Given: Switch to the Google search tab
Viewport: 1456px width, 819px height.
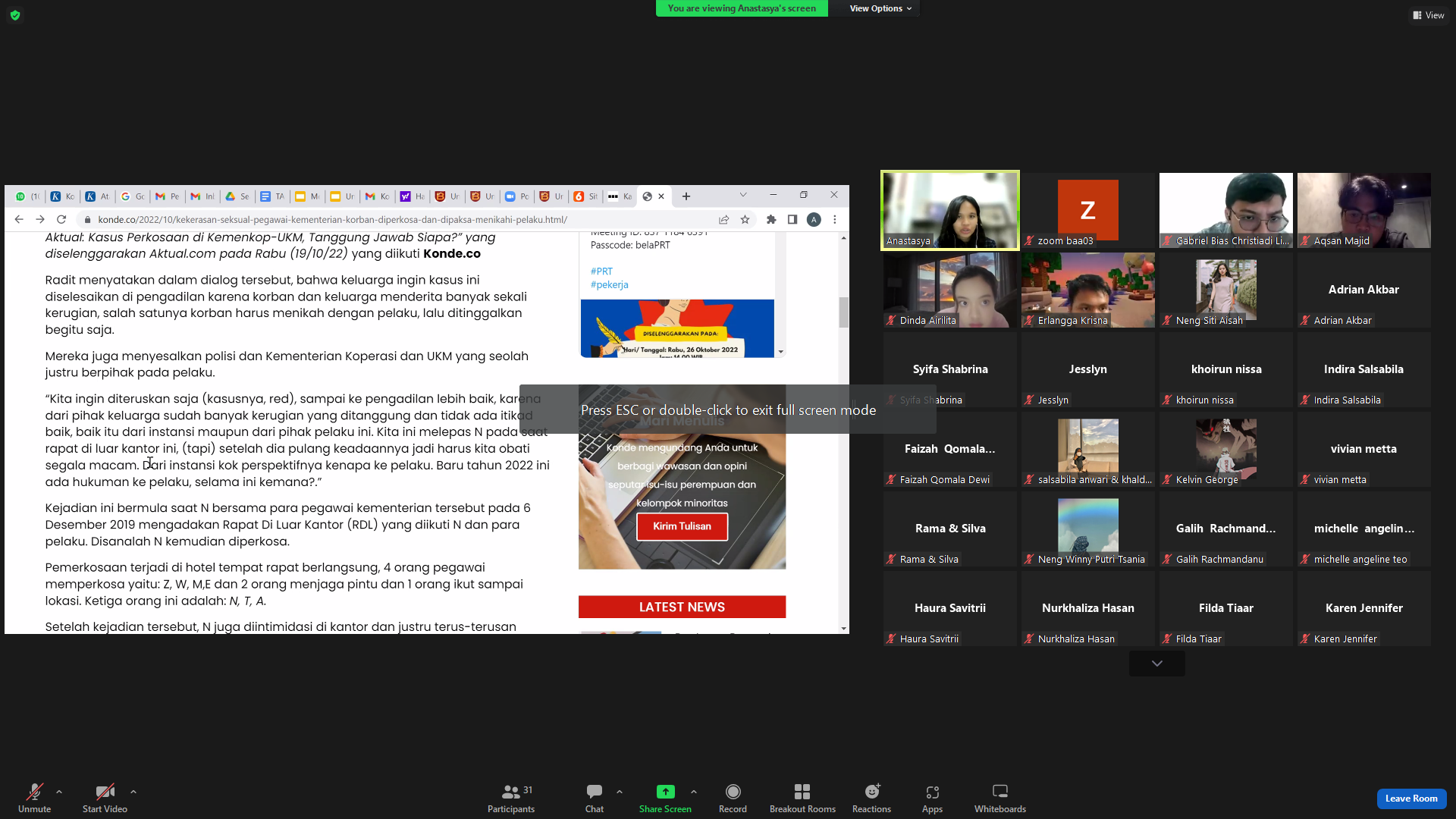Looking at the screenshot, I should click(x=132, y=196).
